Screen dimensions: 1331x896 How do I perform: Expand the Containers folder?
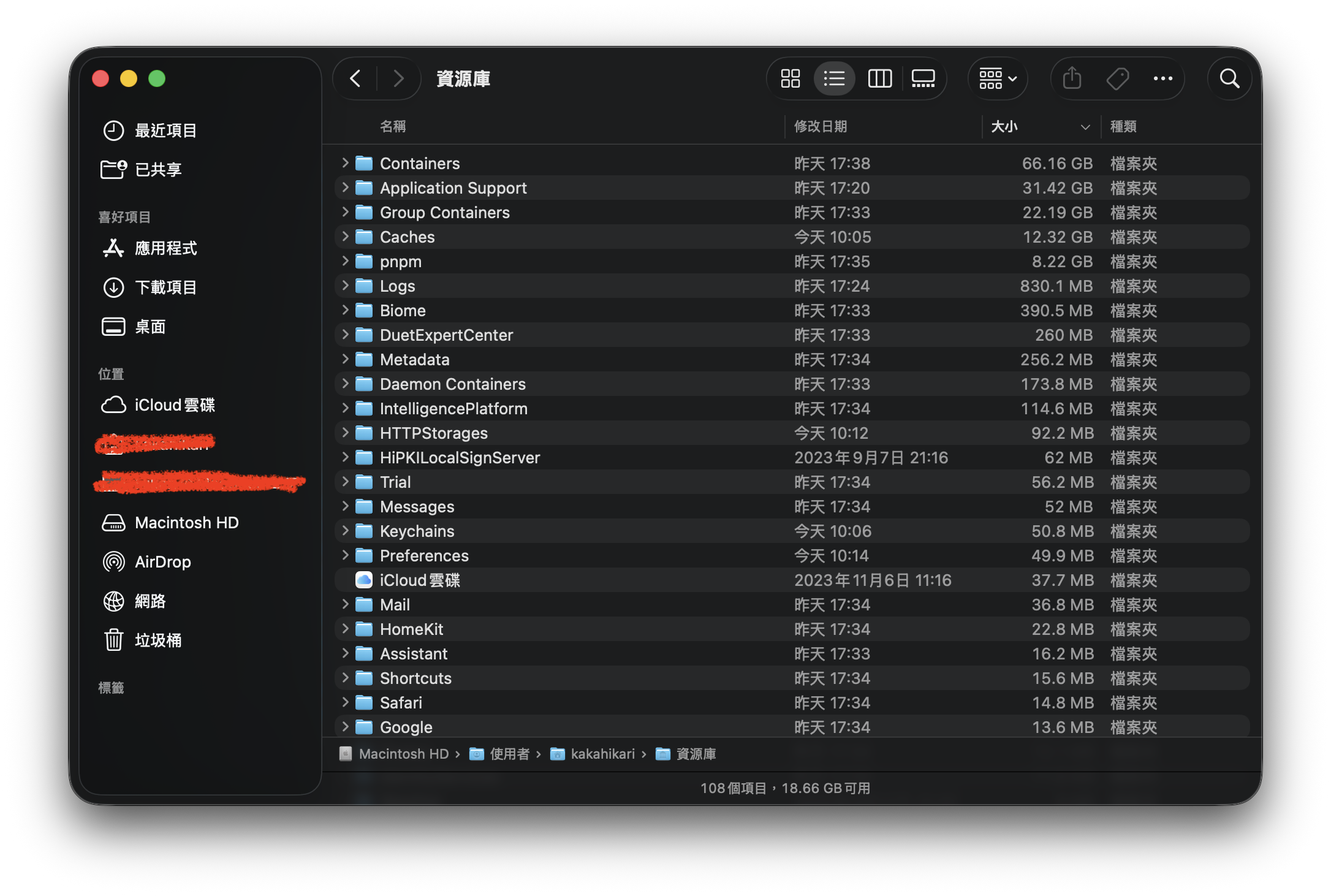(x=345, y=163)
